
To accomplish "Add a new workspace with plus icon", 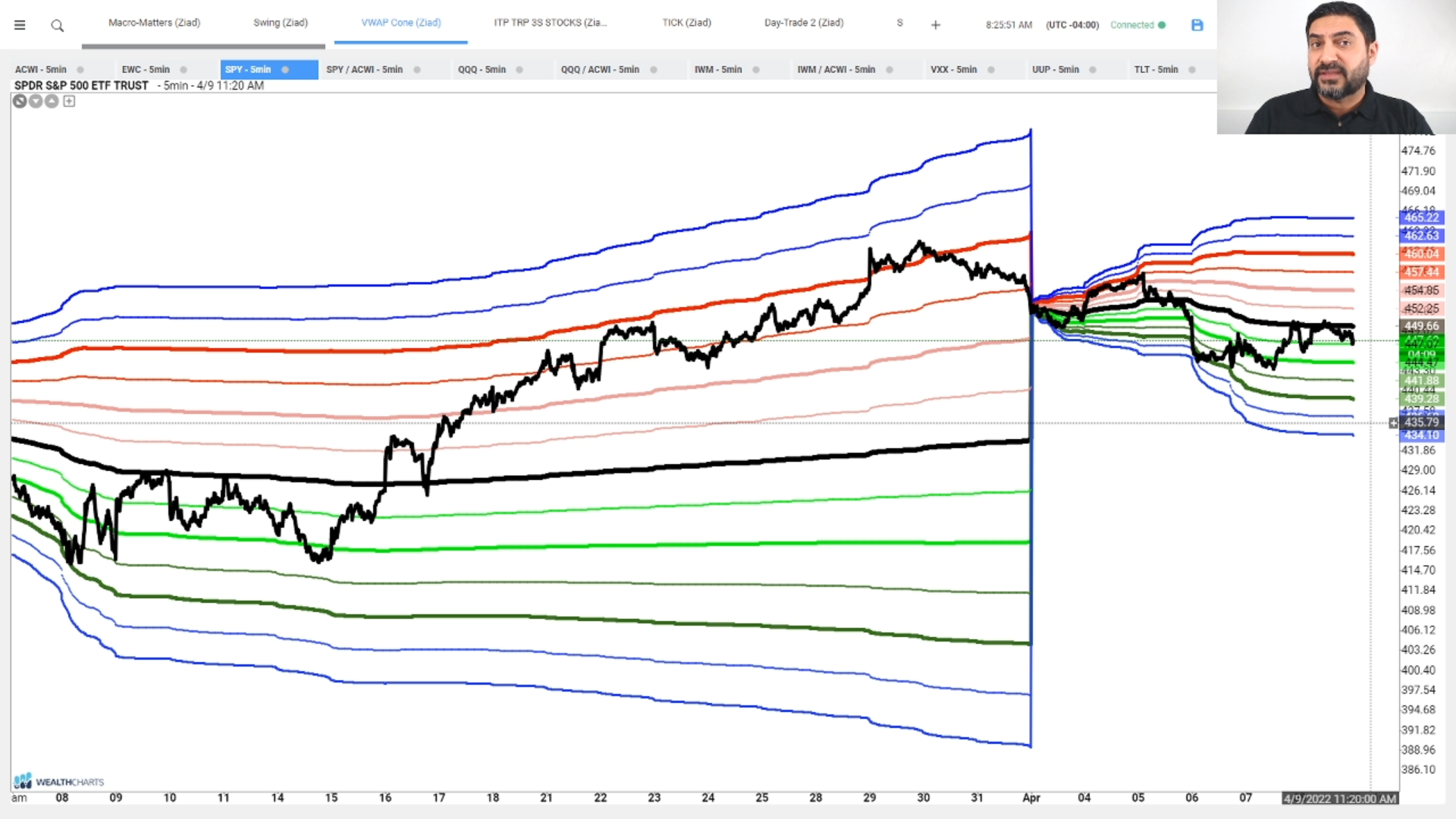I will coord(936,25).
